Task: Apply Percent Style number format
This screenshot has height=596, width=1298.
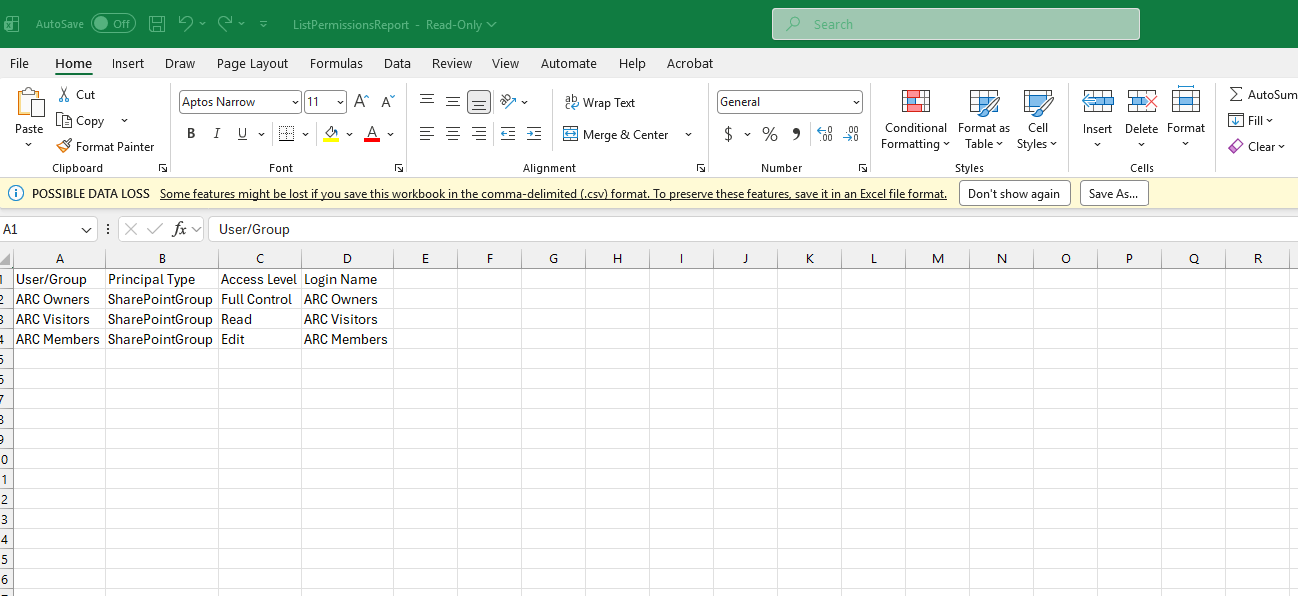Action: 769,134
